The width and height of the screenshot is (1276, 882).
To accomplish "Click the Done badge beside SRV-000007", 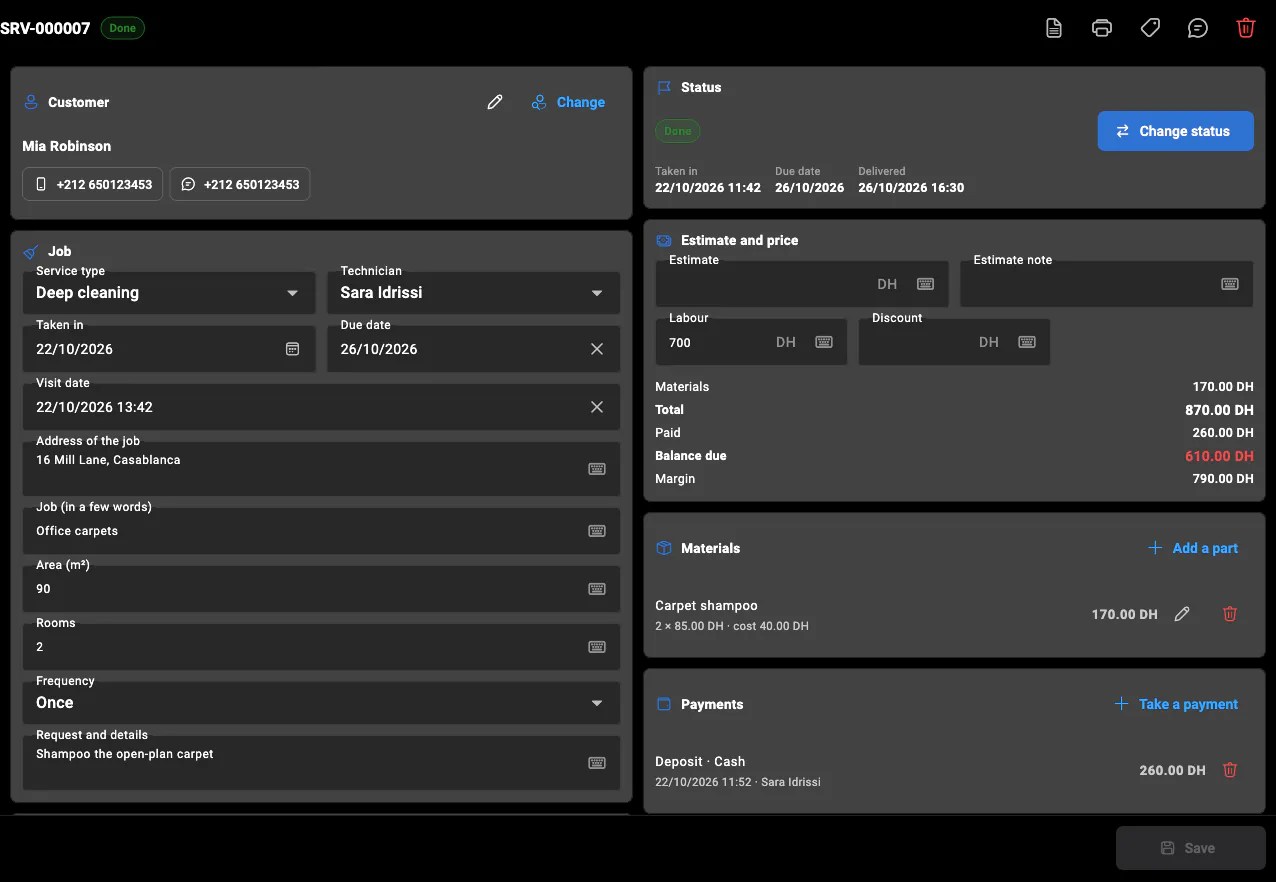I will (123, 28).
